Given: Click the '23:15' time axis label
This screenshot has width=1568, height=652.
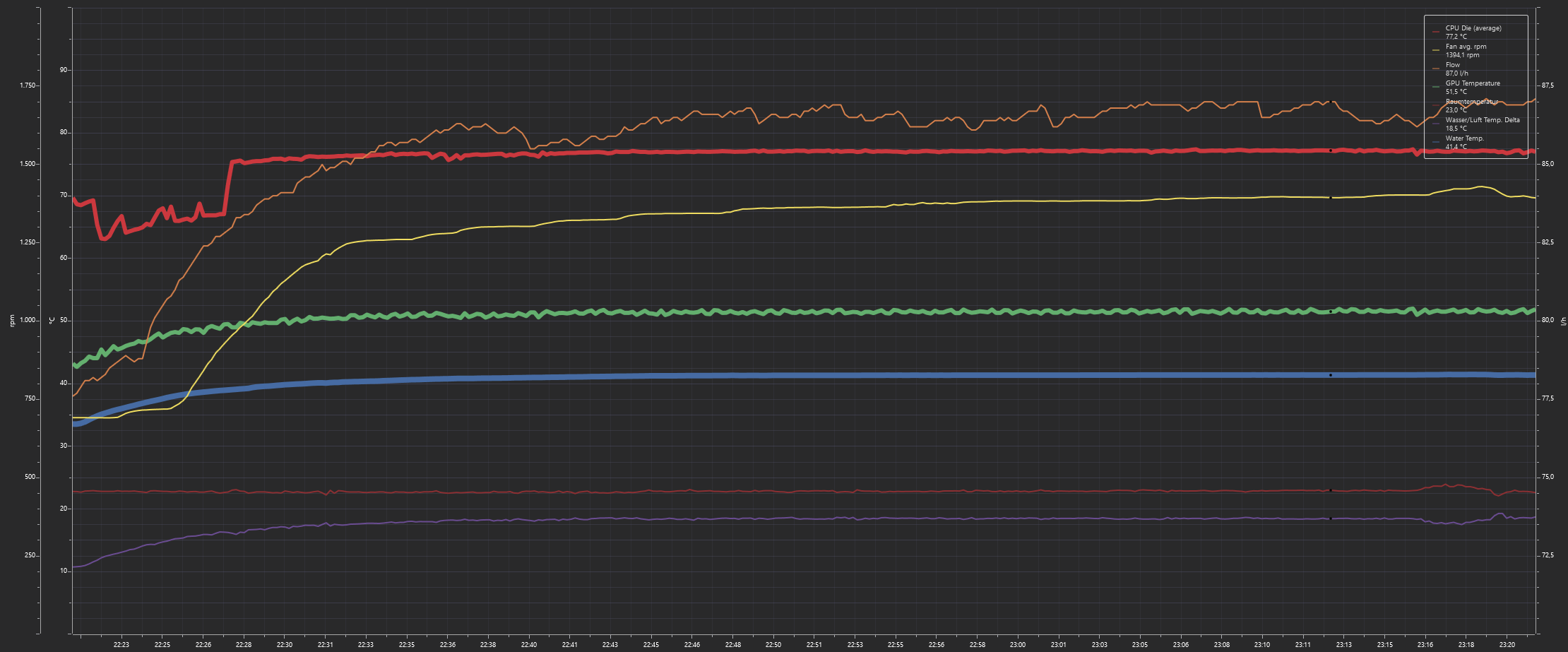Looking at the screenshot, I should [1385, 645].
